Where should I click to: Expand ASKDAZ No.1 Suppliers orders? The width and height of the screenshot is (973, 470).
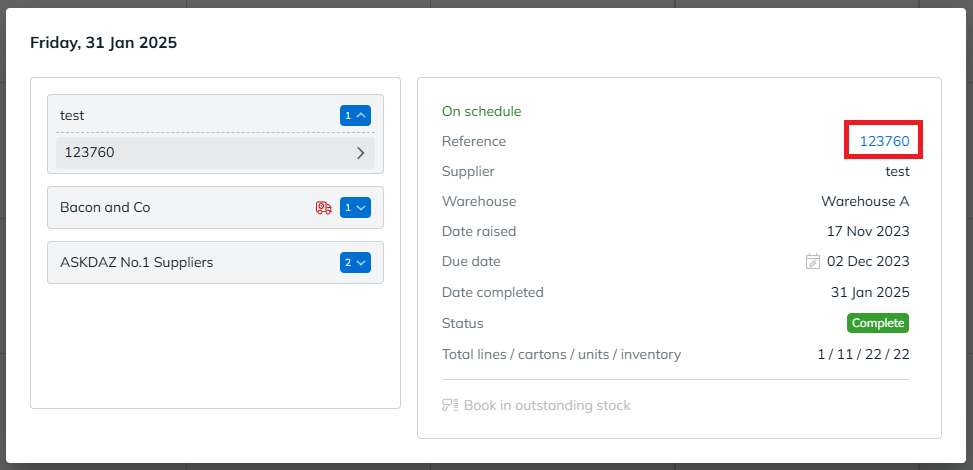[x=355, y=263]
